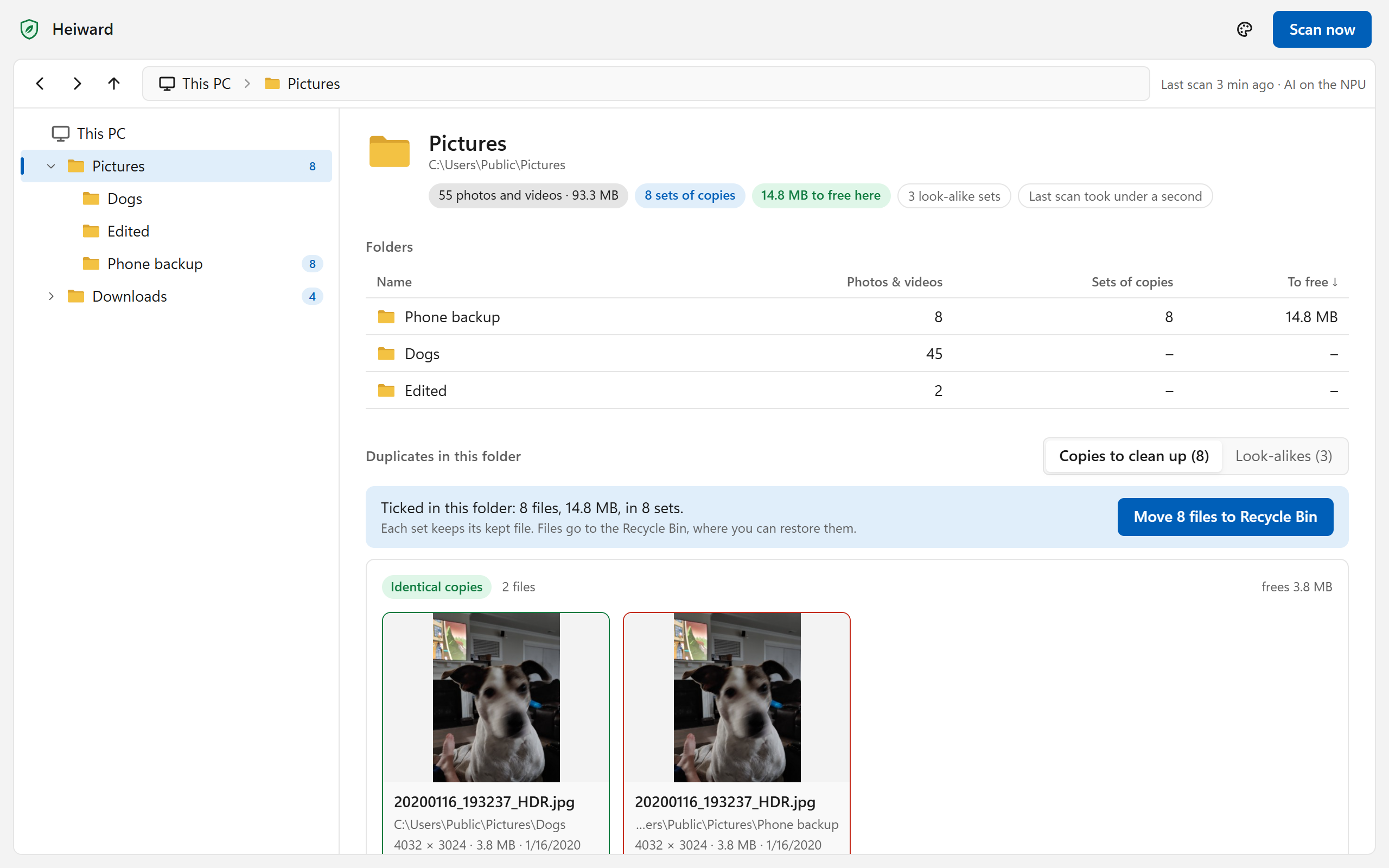Go forward with the right arrow

77,84
